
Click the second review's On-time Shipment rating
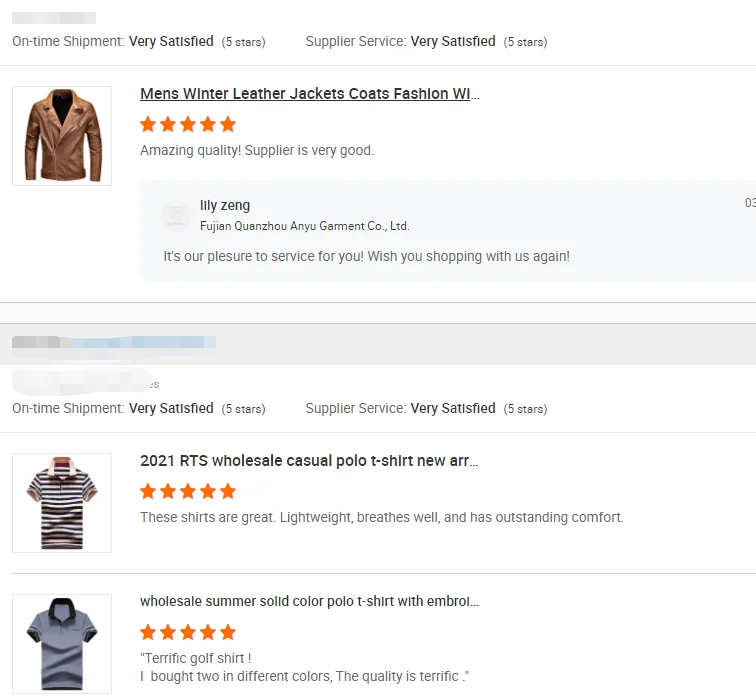(x=139, y=408)
